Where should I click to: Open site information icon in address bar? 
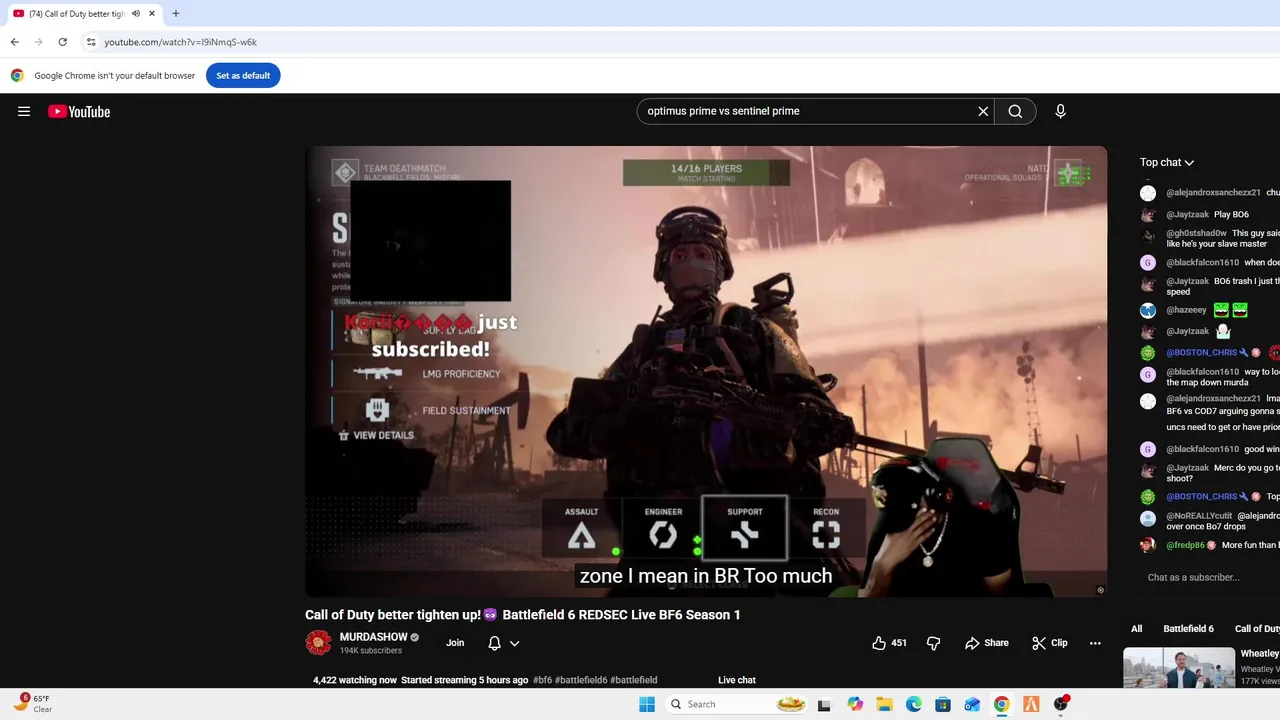click(91, 42)
